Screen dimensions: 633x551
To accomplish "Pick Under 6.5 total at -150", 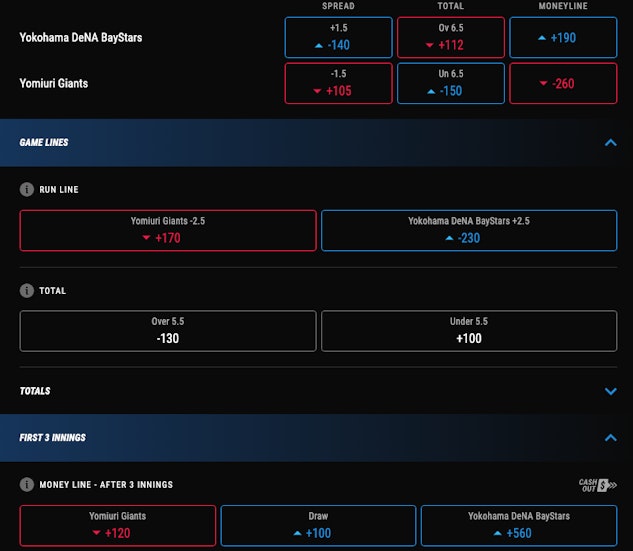I will pyautogui.click(x=450, y=84).
